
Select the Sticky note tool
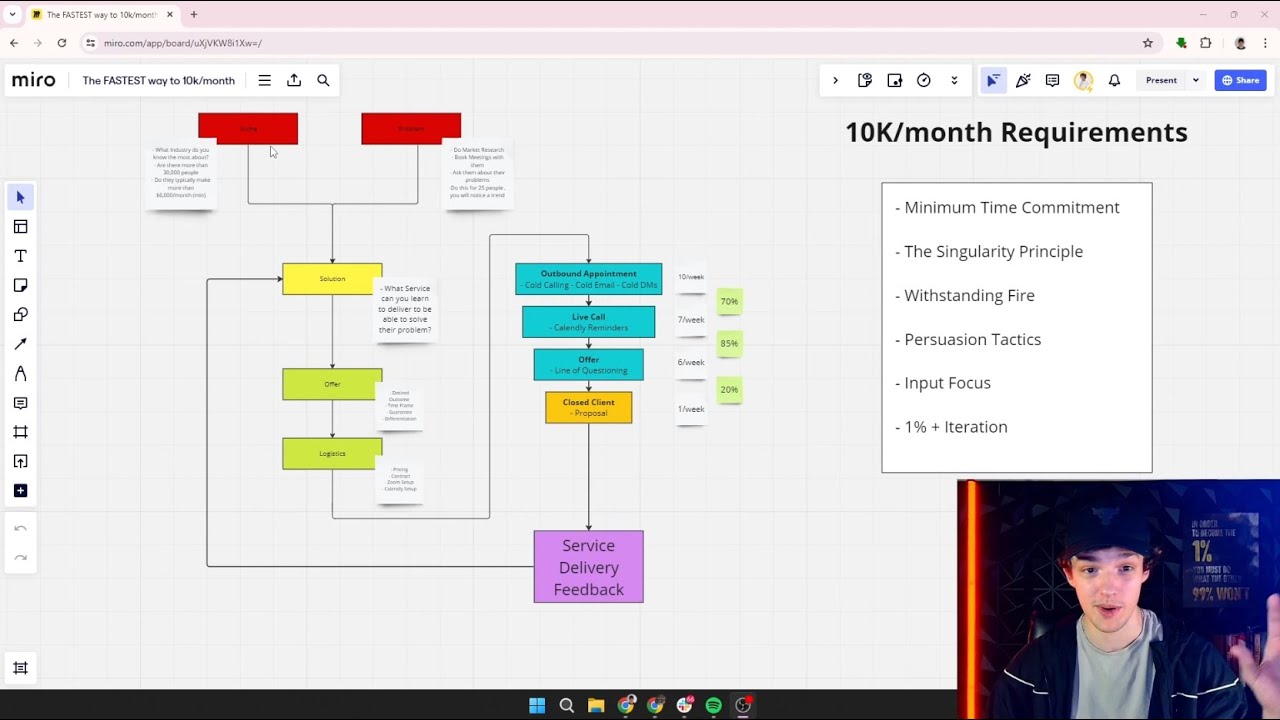[x=20, y=285]
